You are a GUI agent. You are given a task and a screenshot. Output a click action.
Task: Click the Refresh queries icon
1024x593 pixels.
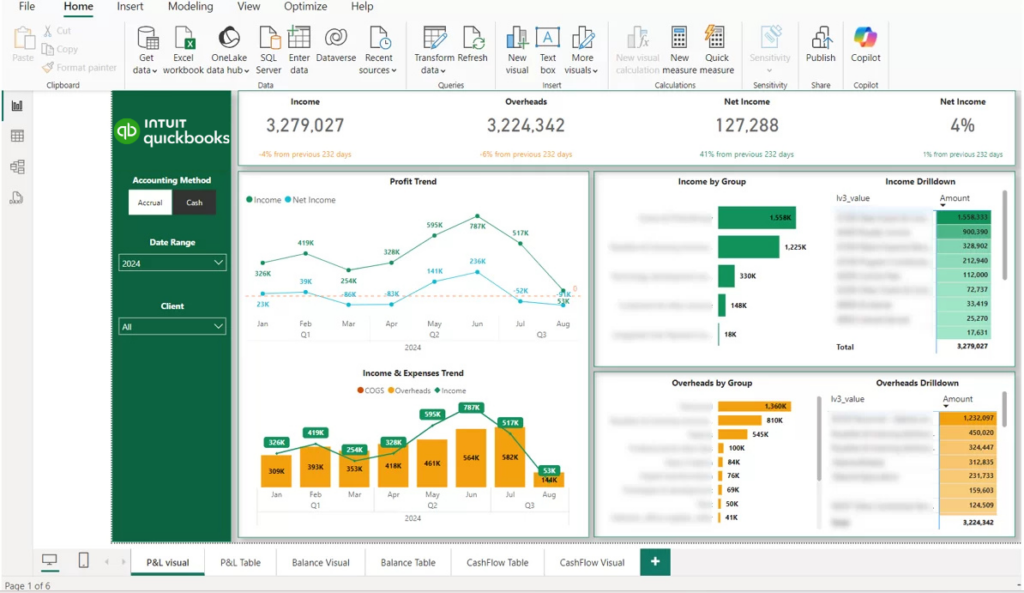tap(472, 39)
